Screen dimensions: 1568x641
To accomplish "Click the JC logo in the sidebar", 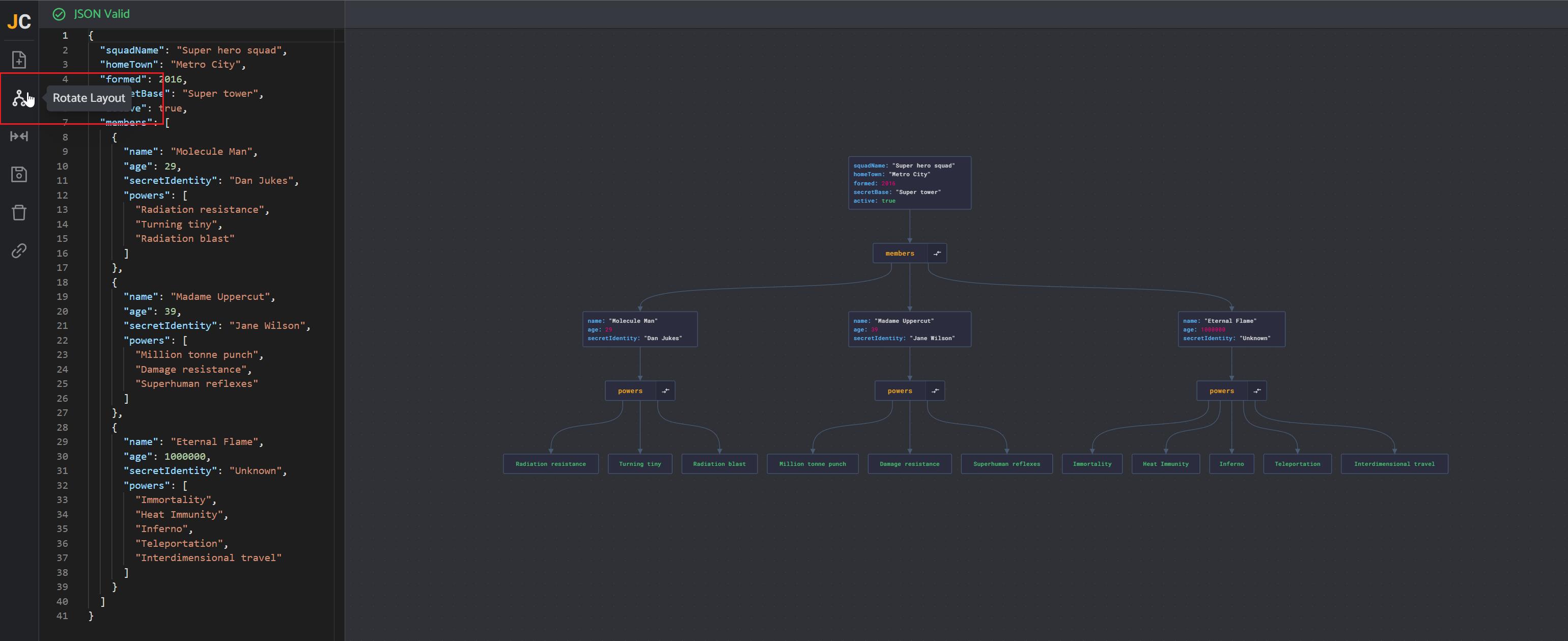I will pyautogui.click(x=19, y=22).
